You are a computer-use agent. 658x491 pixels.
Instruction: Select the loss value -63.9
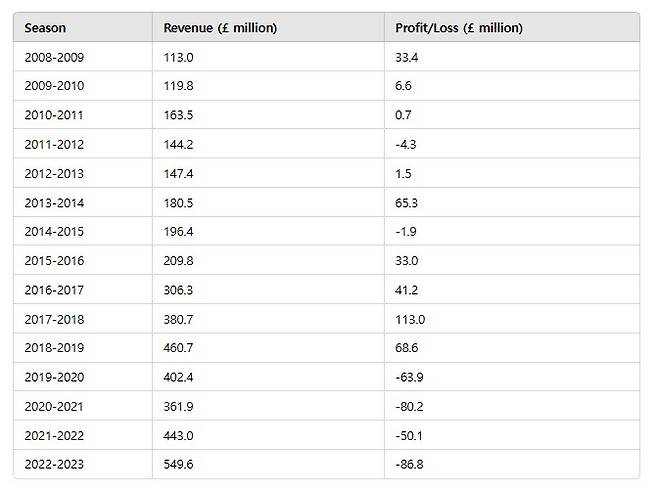point(411,377)
